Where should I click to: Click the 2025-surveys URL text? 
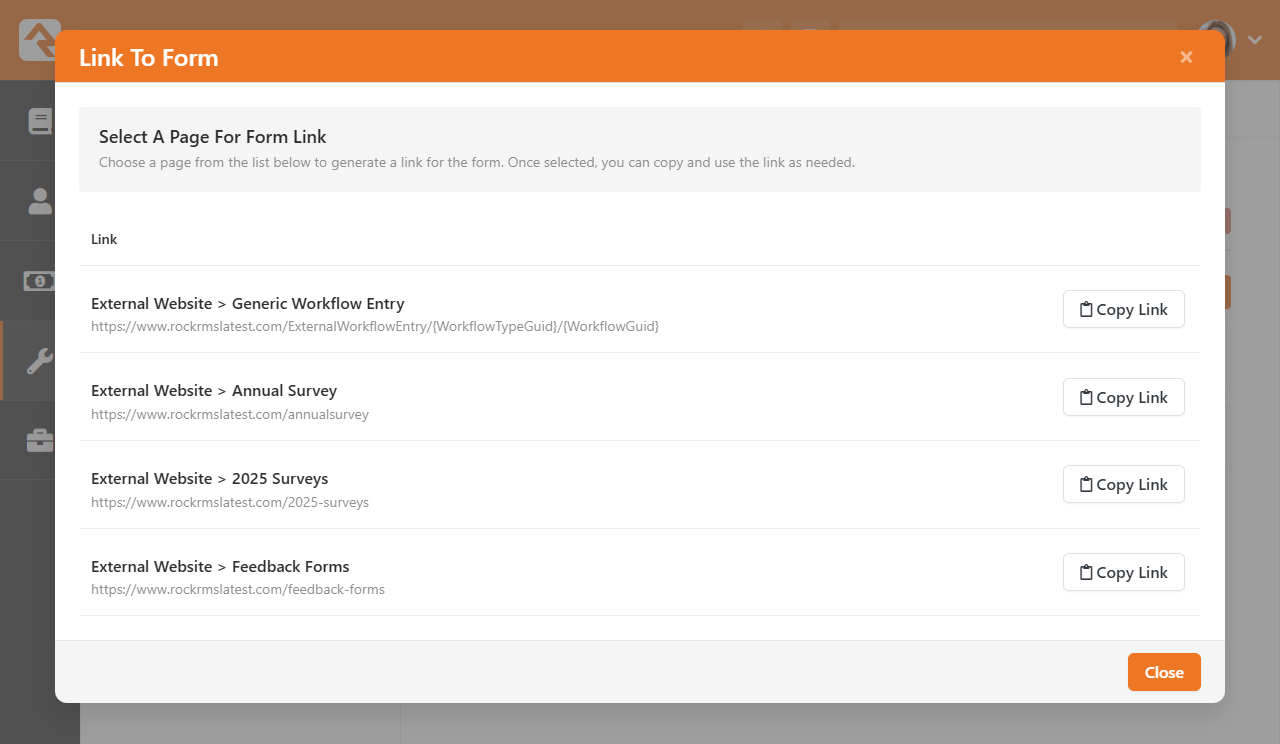click(x=229, y=503)
